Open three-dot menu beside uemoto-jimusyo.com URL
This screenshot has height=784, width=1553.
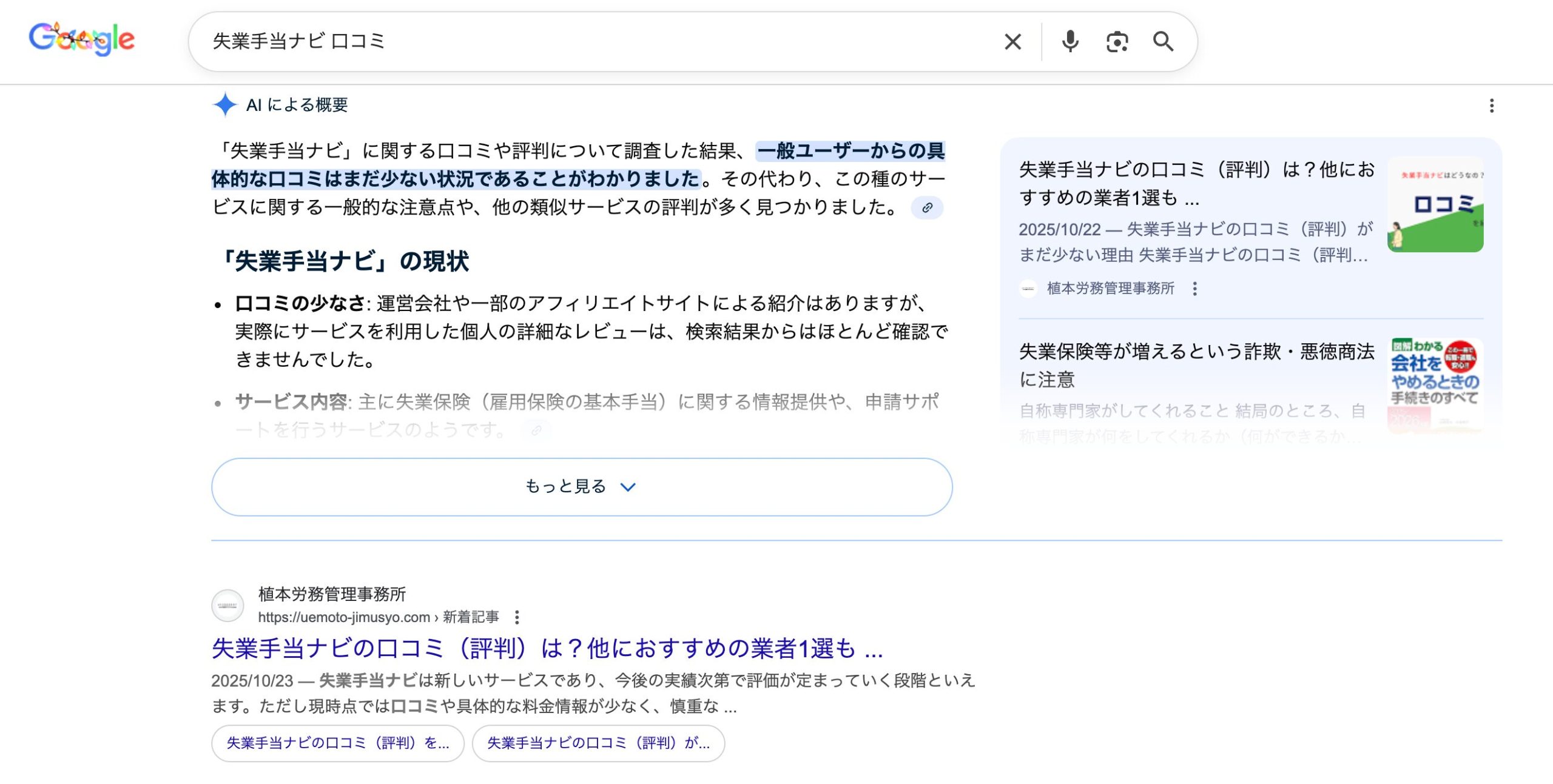pyautogui.click(x=517, y=617)
